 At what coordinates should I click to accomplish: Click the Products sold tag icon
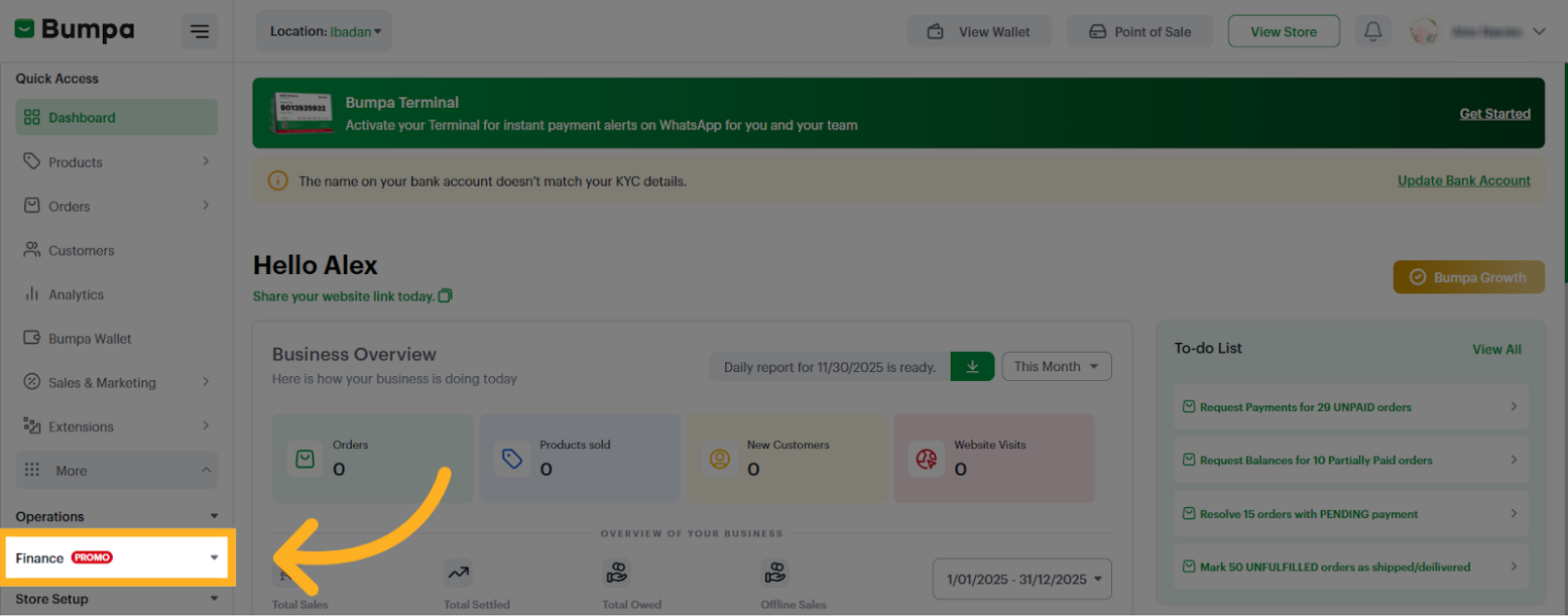[x=512, y=459]
